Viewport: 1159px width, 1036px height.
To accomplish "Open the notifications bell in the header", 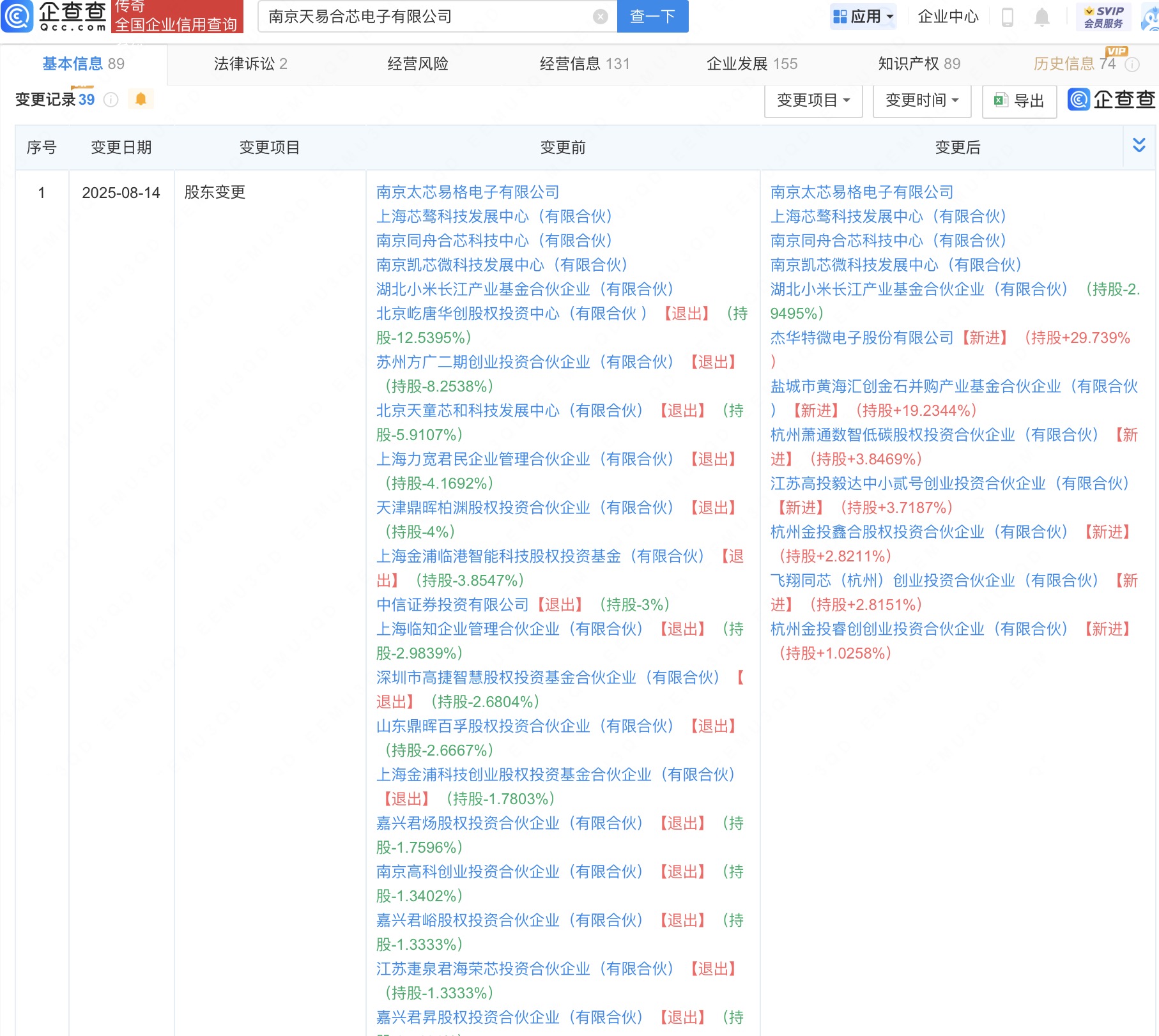I will tap(1042, 17).
